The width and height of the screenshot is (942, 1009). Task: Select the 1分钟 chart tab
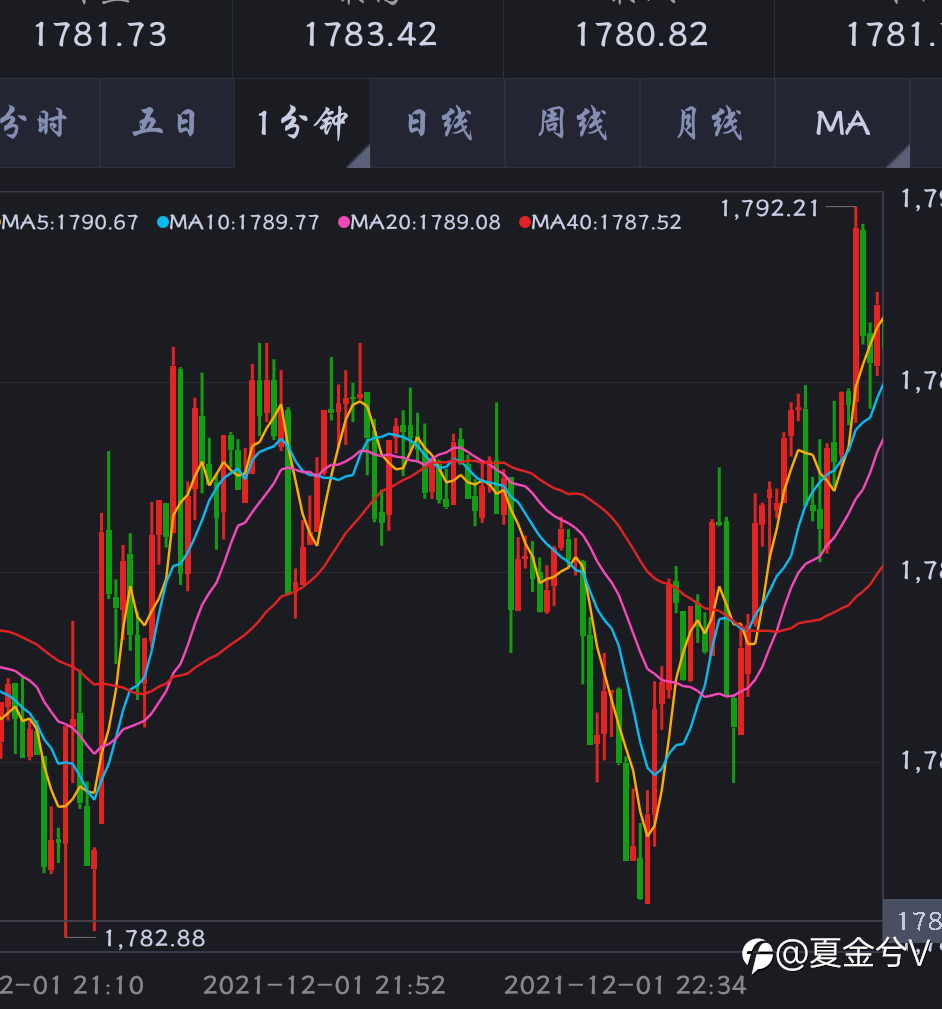pyautogui.click(x=302, y=123)
